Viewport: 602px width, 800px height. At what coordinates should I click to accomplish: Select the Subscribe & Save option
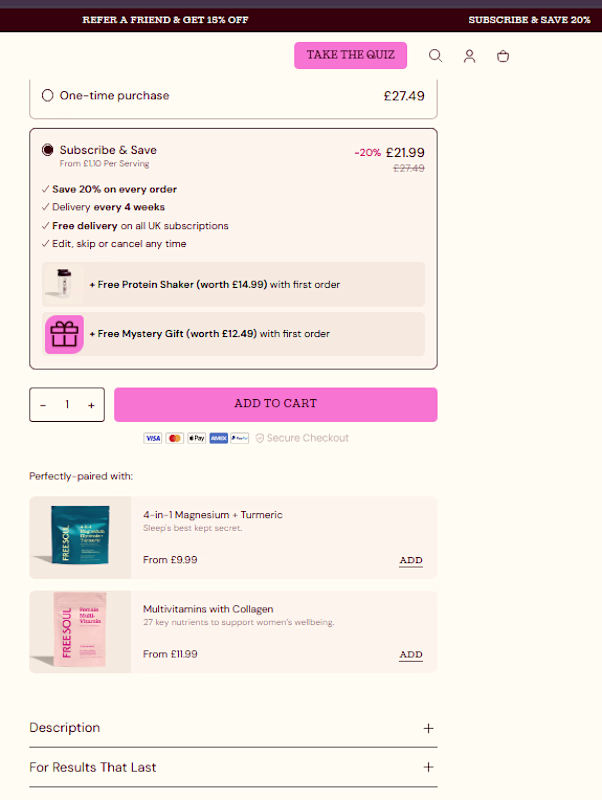[x=48, y=150]
